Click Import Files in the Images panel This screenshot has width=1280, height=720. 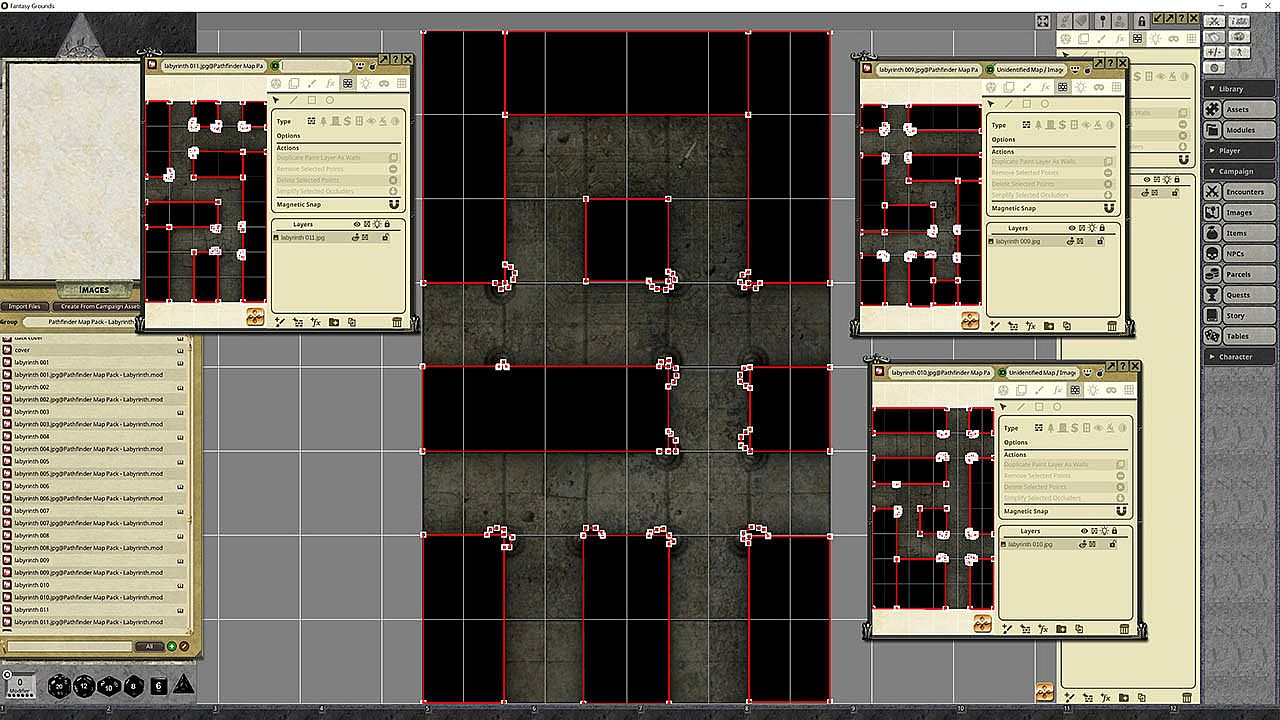(25, 306)
